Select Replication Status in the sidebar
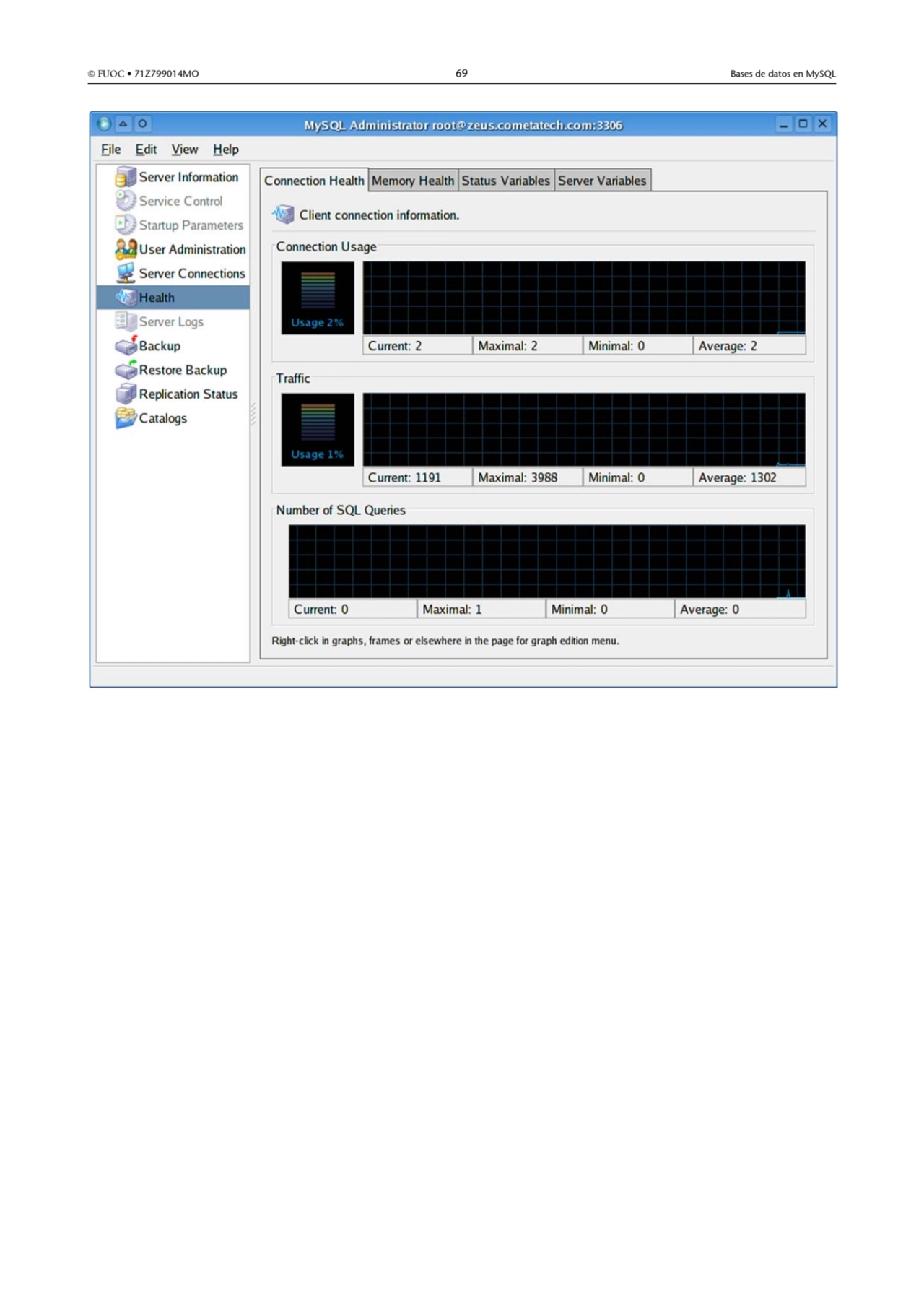The width and height of the screenshot is (924, 1308). click(x=188, y=394)
